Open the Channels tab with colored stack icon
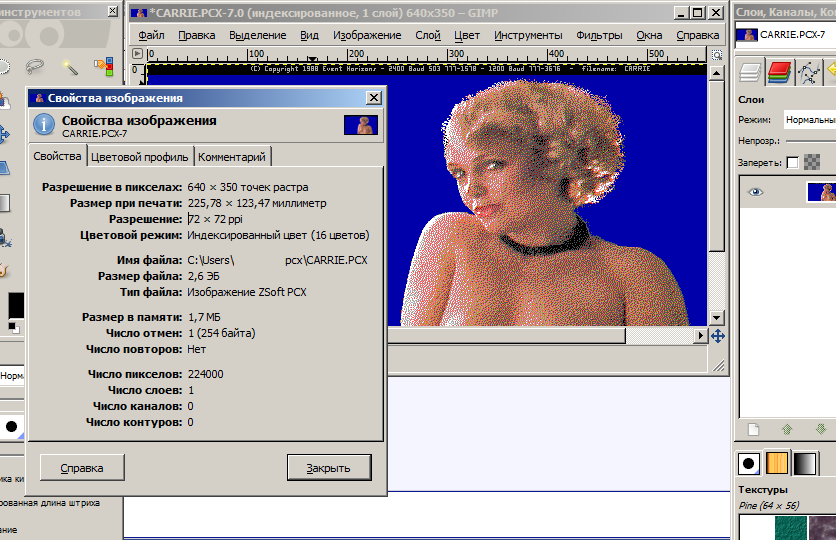This screenshot has height=540, width=836. pos(779,72)
